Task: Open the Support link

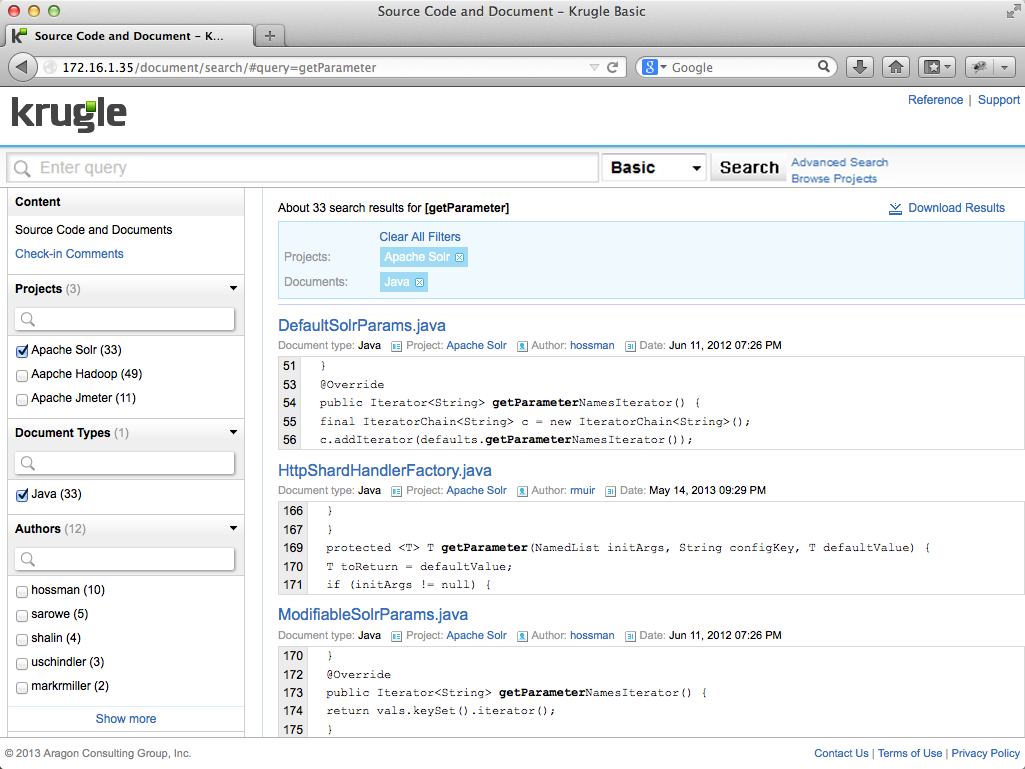Action: (998, 100)
